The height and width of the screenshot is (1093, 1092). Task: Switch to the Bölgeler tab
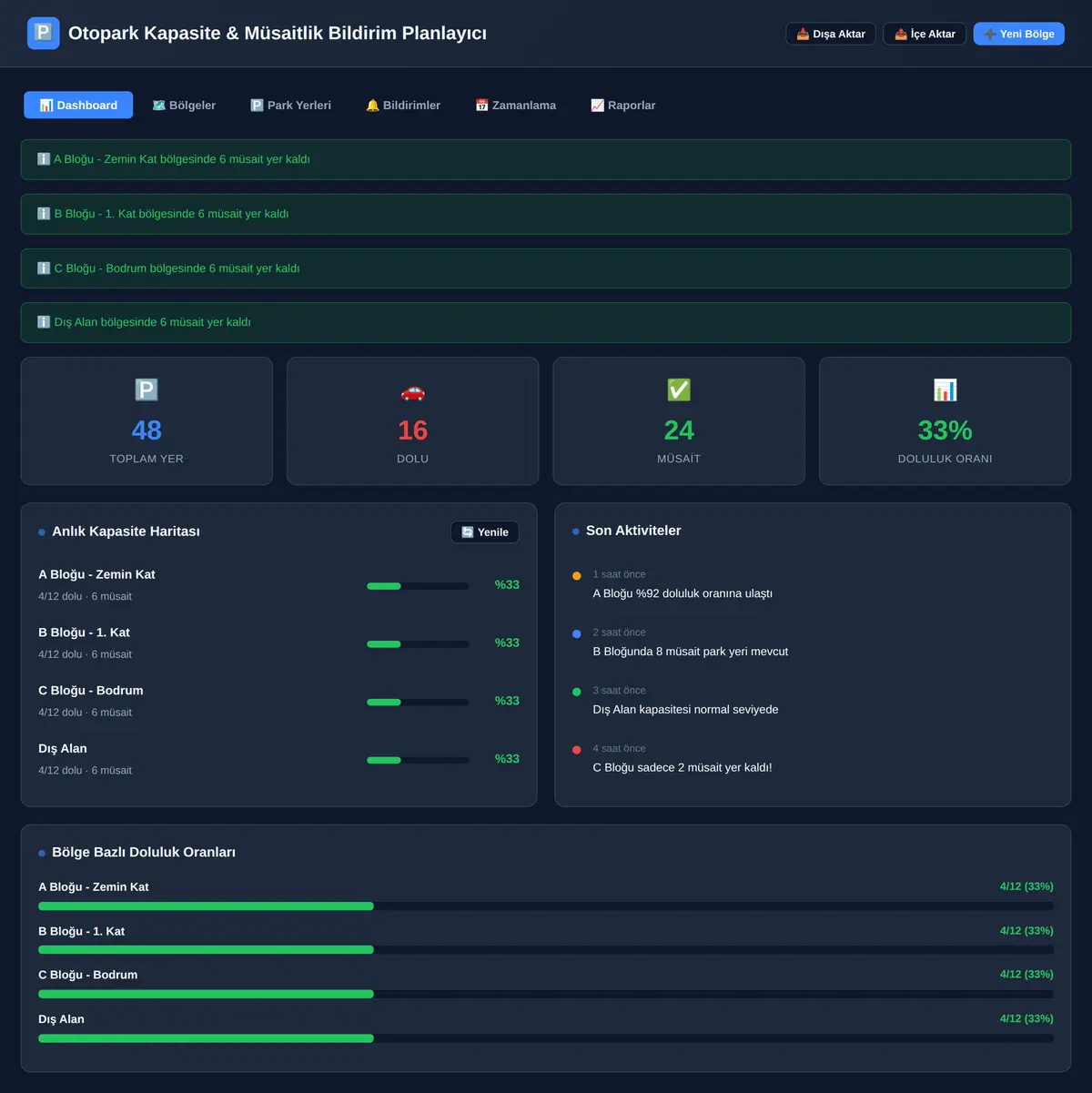coord(184,106)
